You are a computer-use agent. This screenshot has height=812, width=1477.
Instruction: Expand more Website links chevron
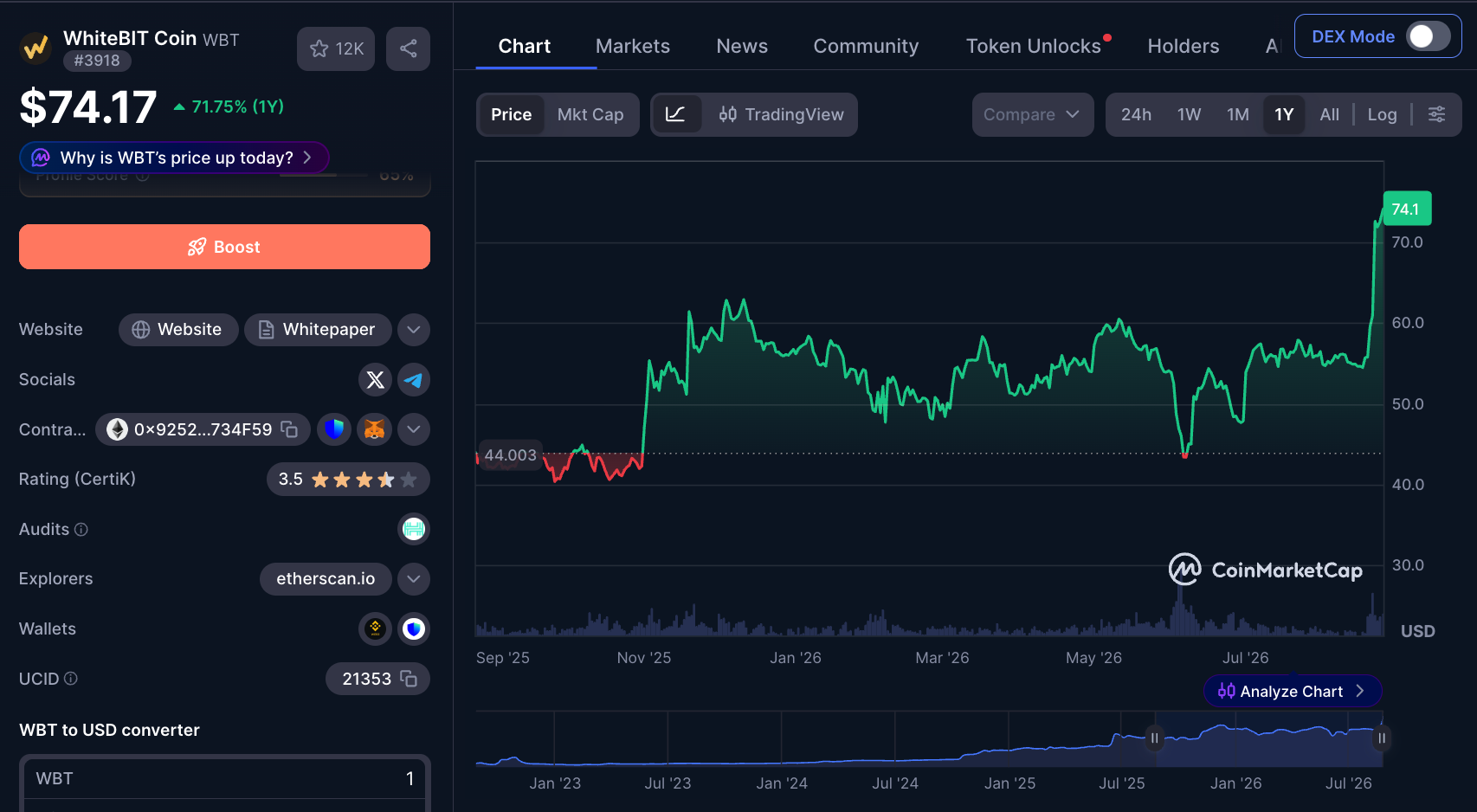(414, 330)
